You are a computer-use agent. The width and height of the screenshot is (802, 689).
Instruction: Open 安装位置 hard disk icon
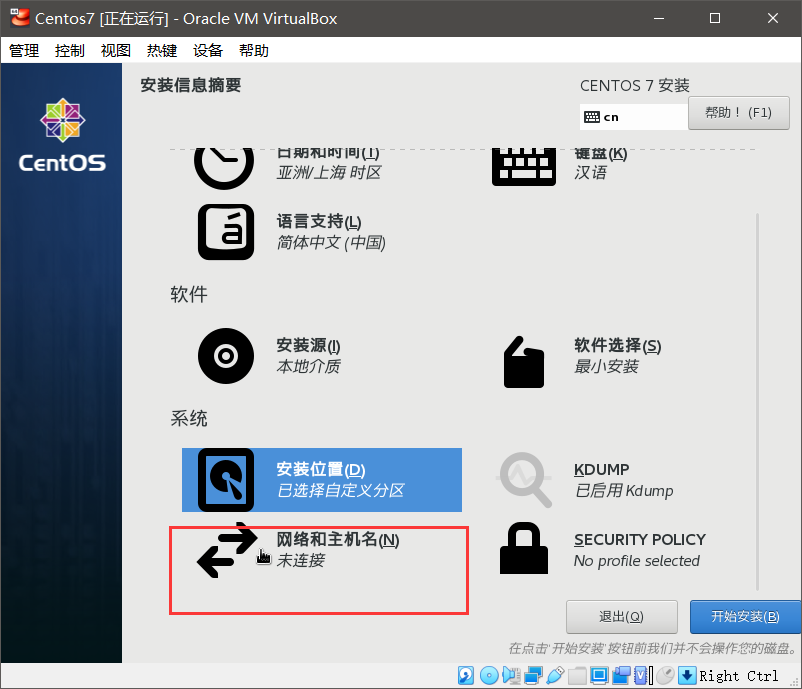click(x=226, y=480)
